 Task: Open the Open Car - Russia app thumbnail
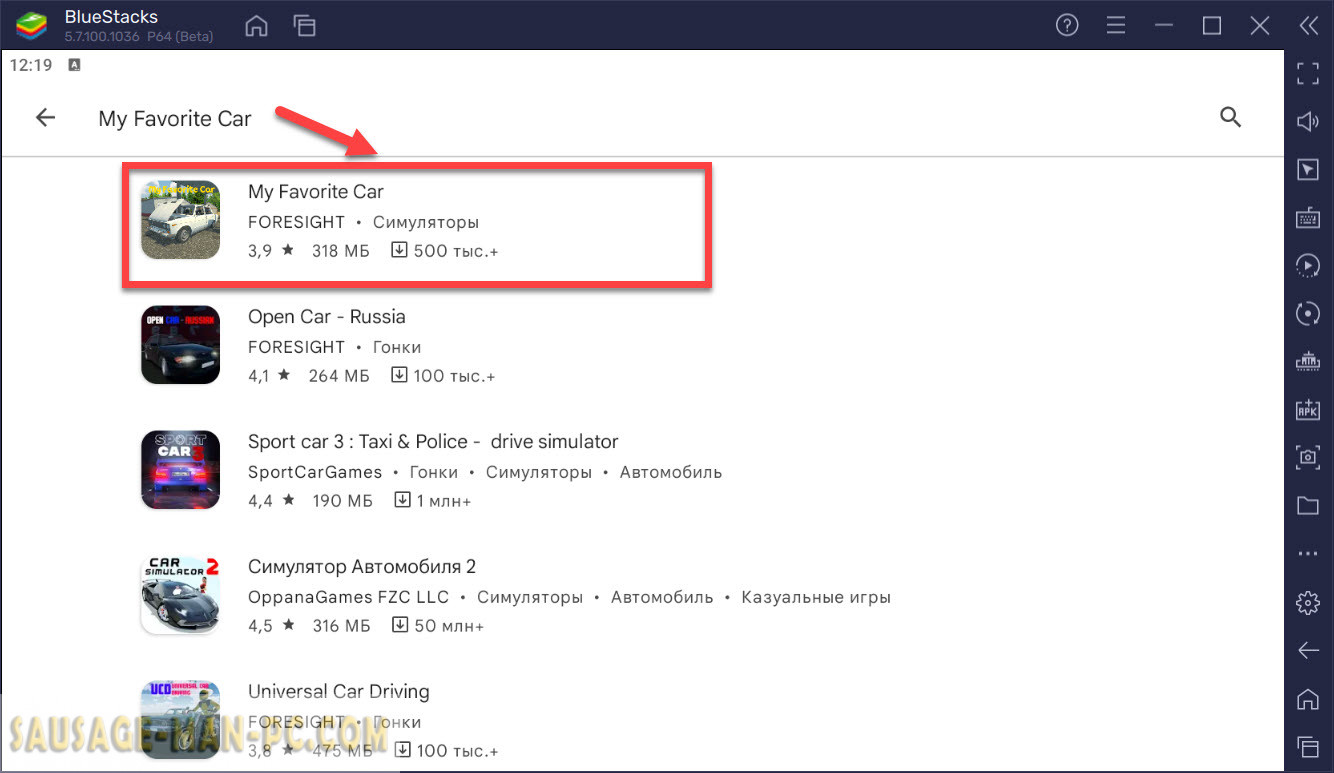[x=180, y=345]
